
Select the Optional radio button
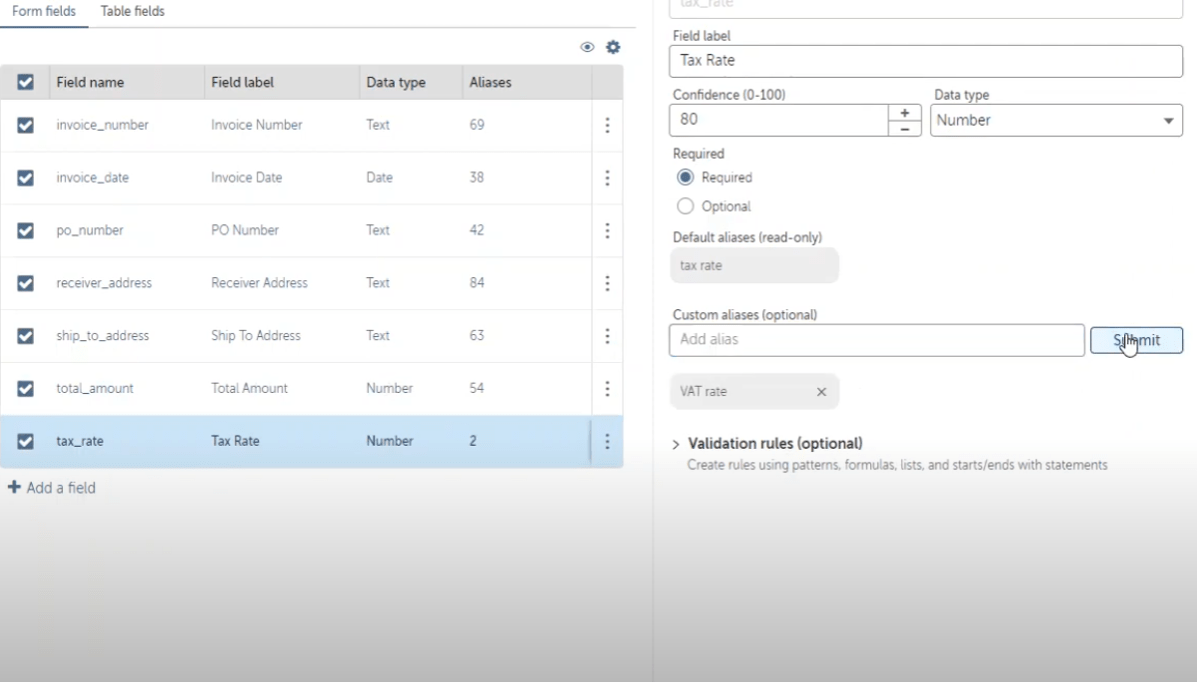(x=685, y=206)
